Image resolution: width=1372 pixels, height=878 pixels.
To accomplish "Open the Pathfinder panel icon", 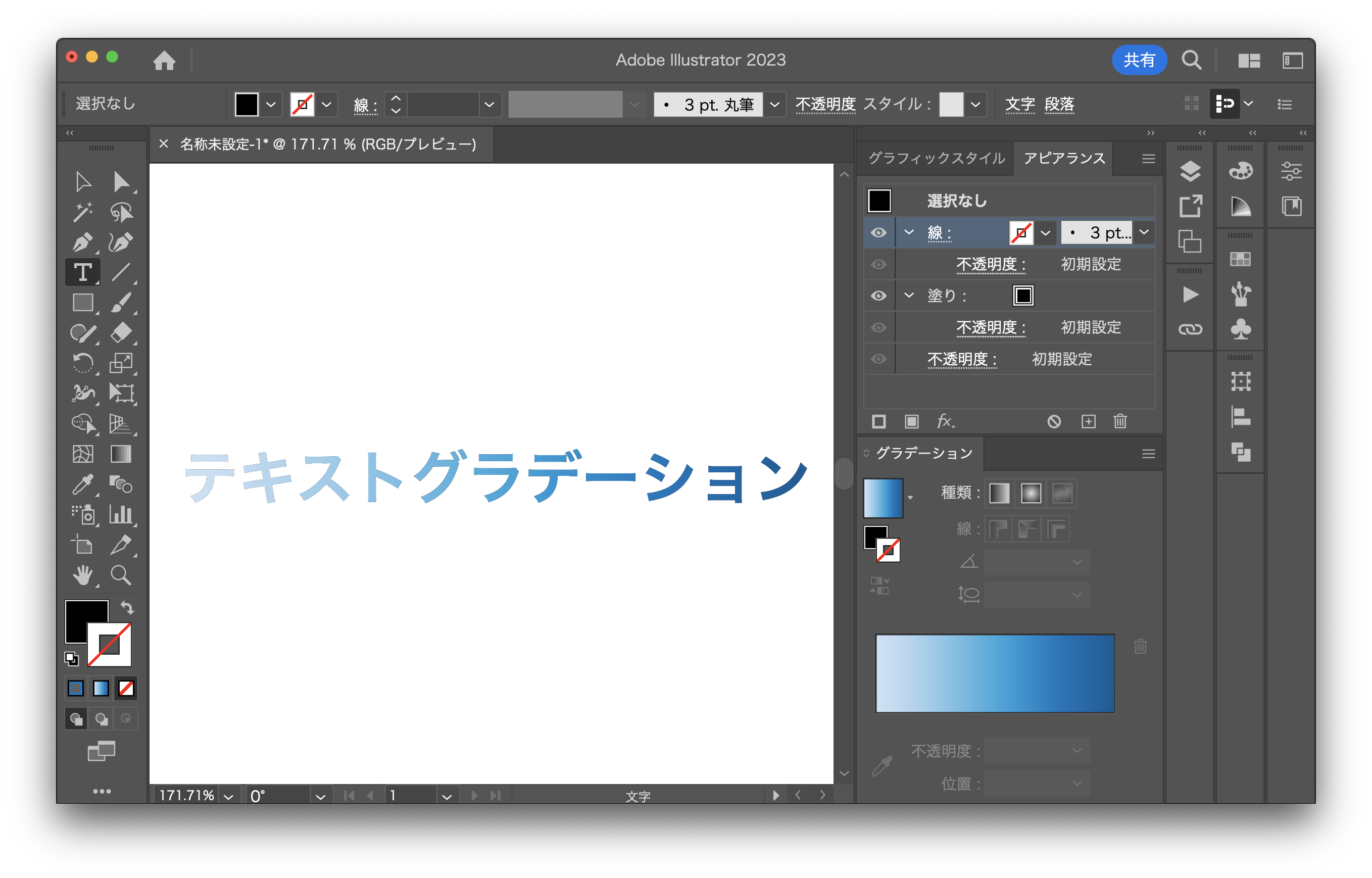I will [1241, 452].
